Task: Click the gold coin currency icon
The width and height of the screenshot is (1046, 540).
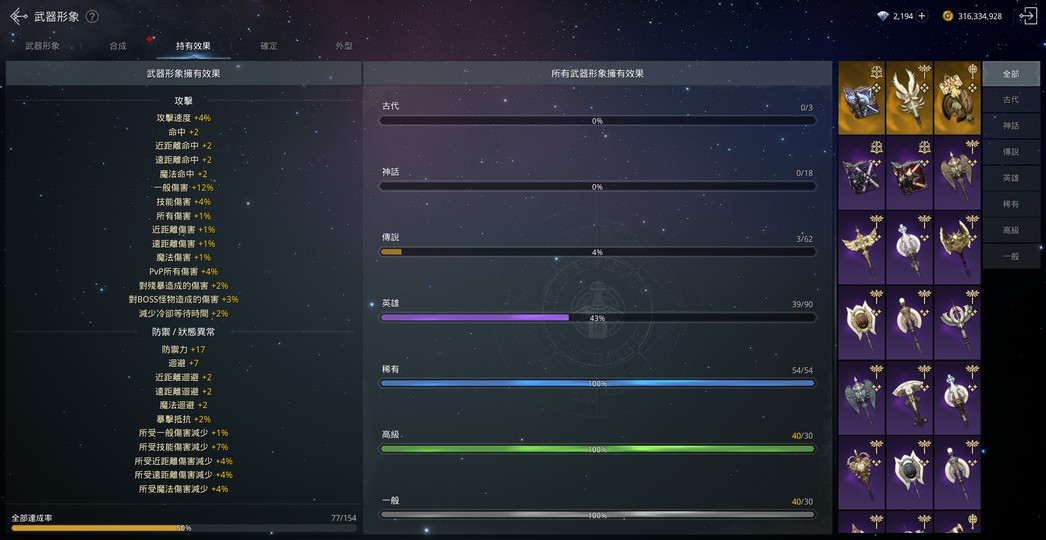Action: [x=948, y=16]
